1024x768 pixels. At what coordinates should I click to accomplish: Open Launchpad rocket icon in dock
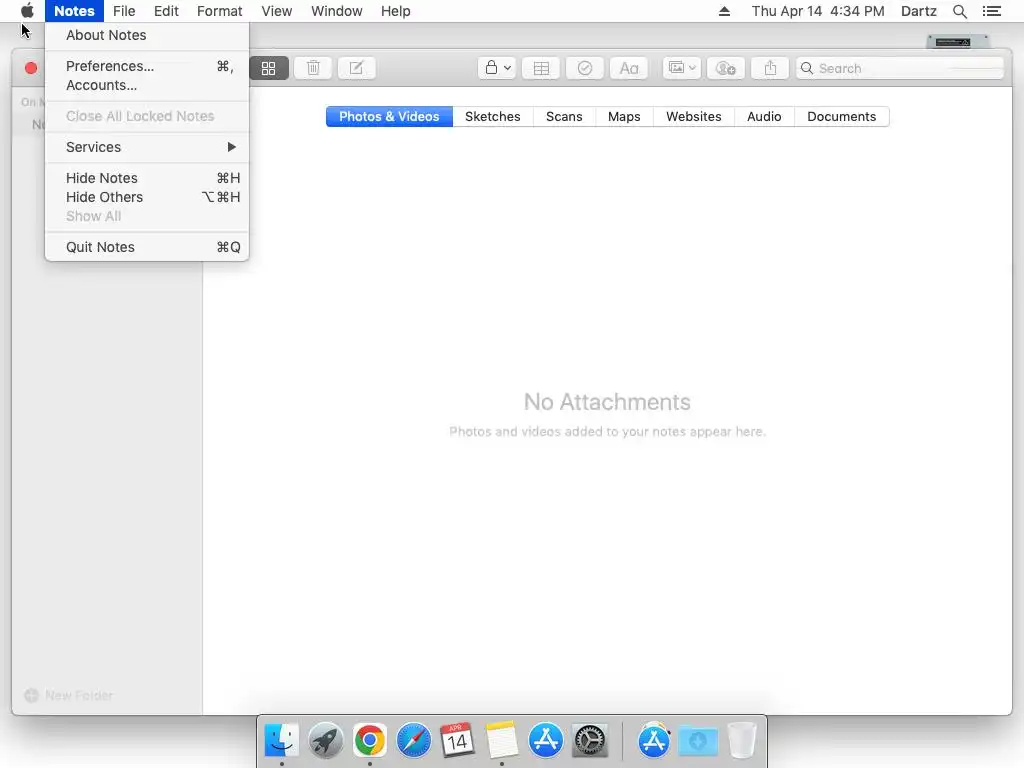coord(325,741)
